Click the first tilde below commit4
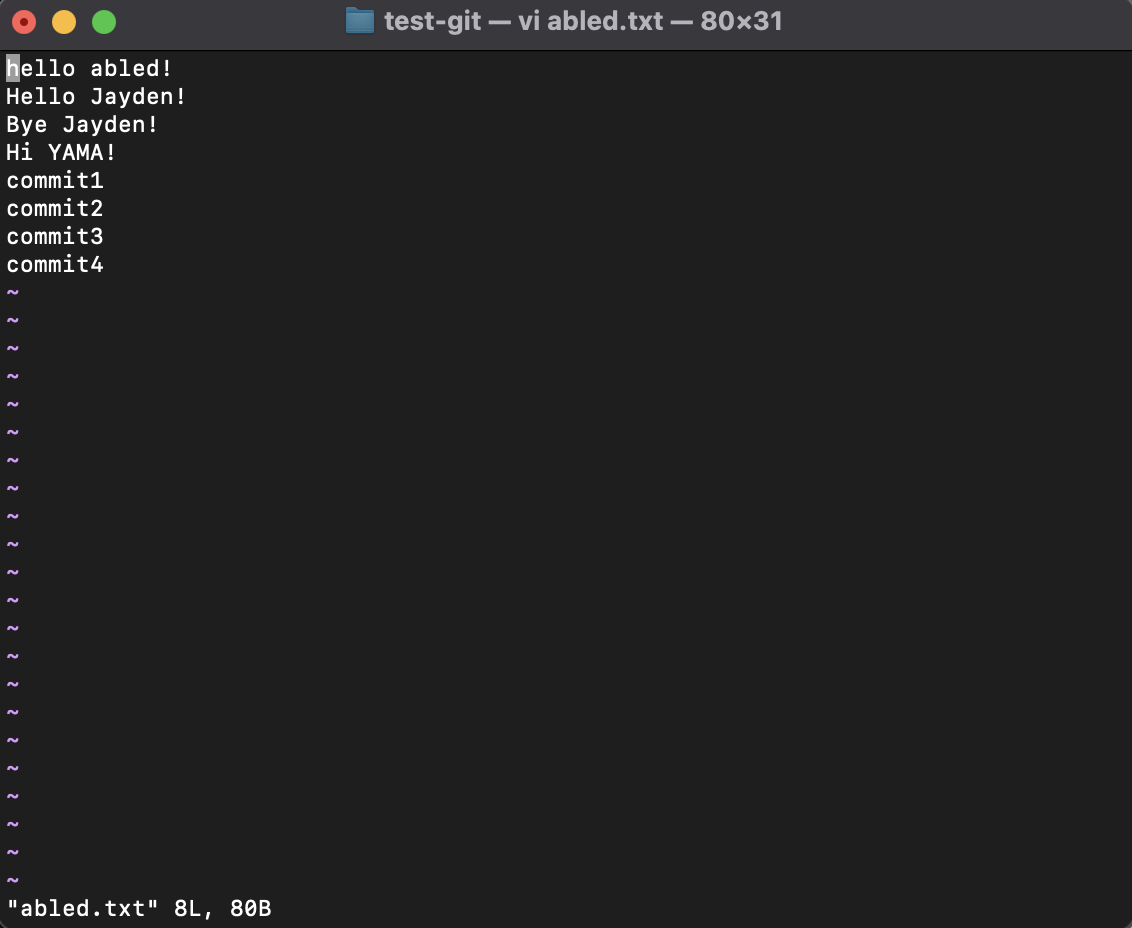 12,292
